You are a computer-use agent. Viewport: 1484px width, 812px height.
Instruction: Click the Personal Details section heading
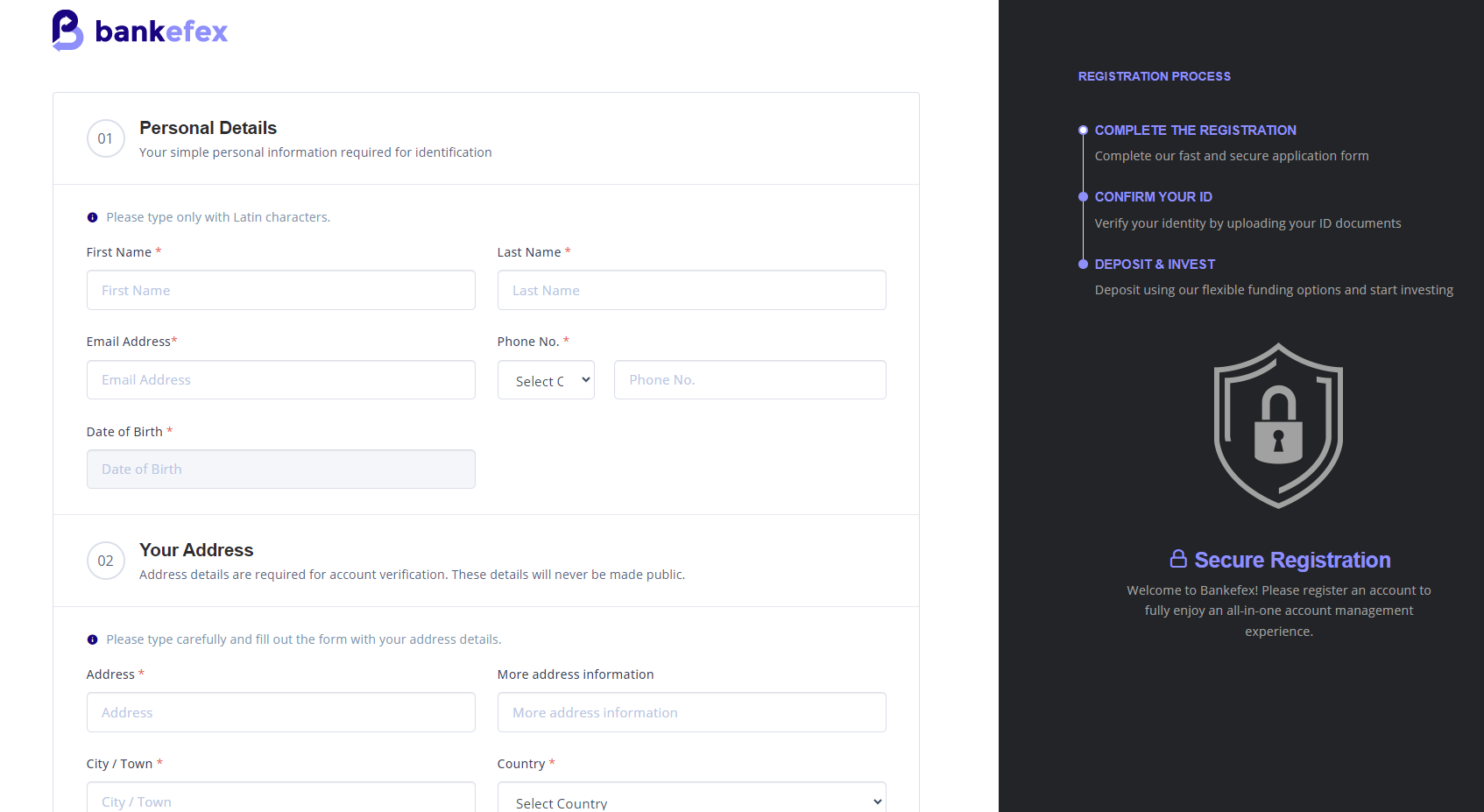[208, 128]
